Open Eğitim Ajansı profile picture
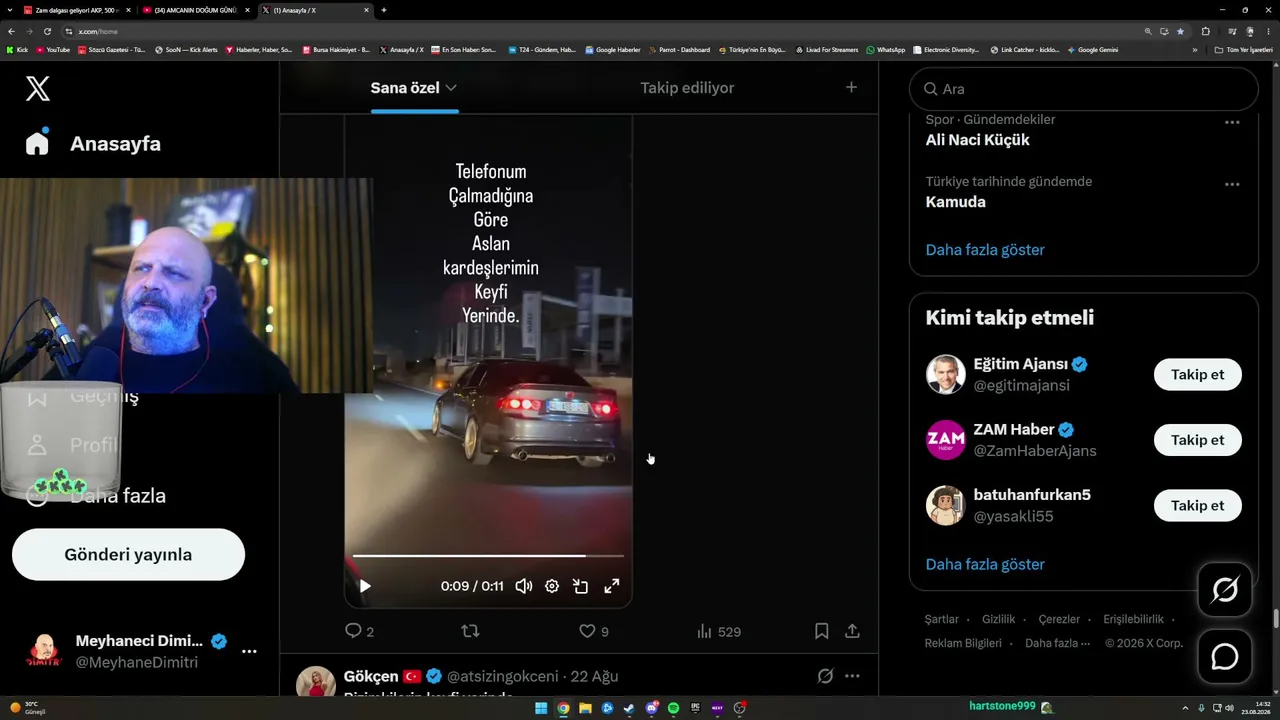This screenshot has height=720, width=1280. click(945, 375)
